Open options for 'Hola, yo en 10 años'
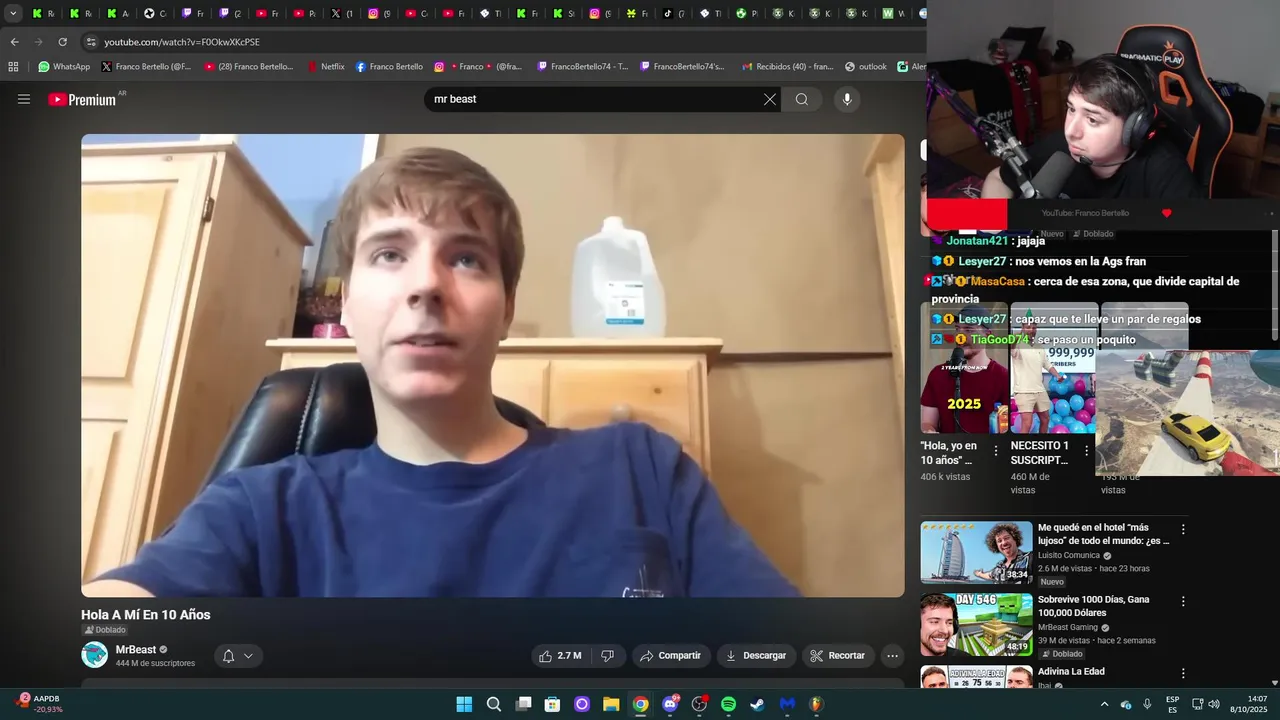The width and height of the screenshot is (1280, 720). (x=995, y=451)
